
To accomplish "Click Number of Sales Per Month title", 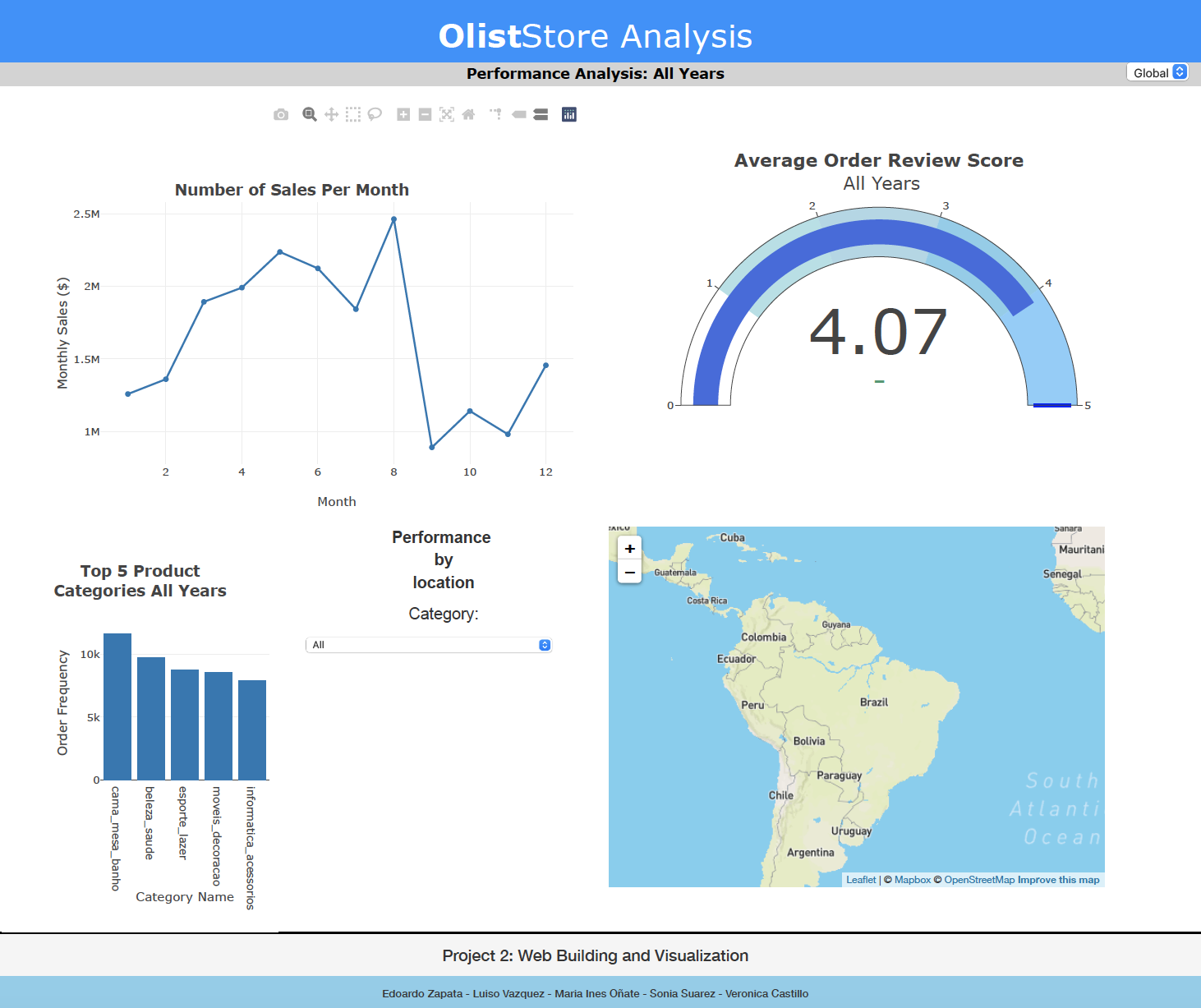I will (292, 190).
